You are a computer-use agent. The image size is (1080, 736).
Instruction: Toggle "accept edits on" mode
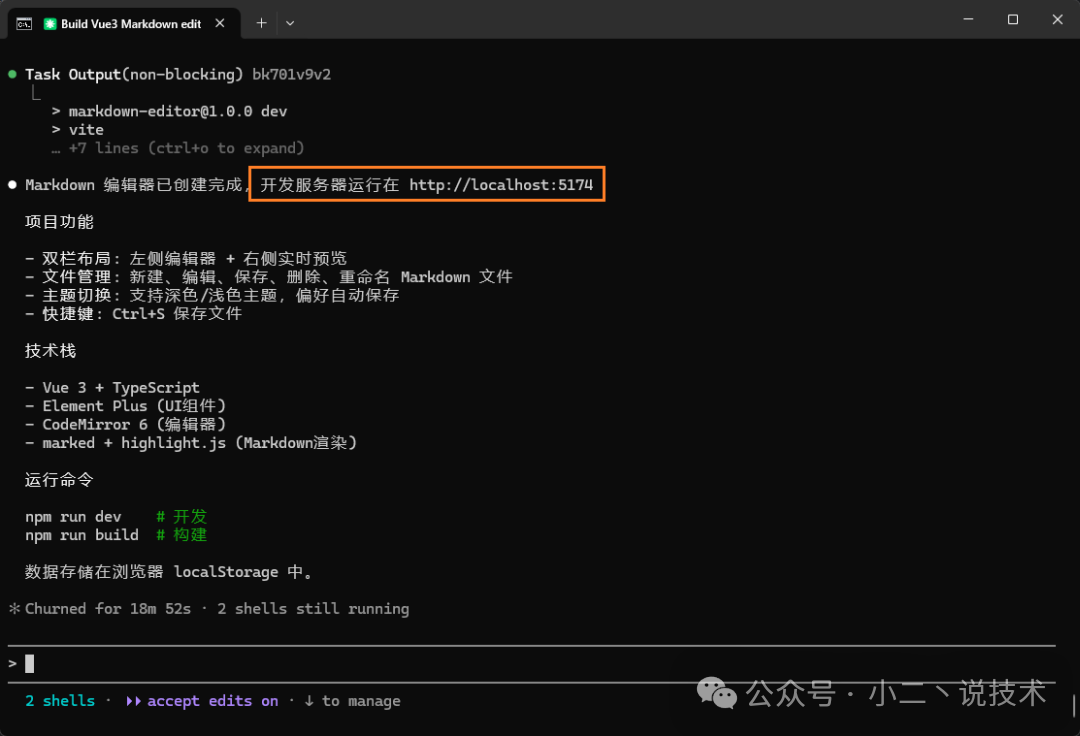pos(202,701)
